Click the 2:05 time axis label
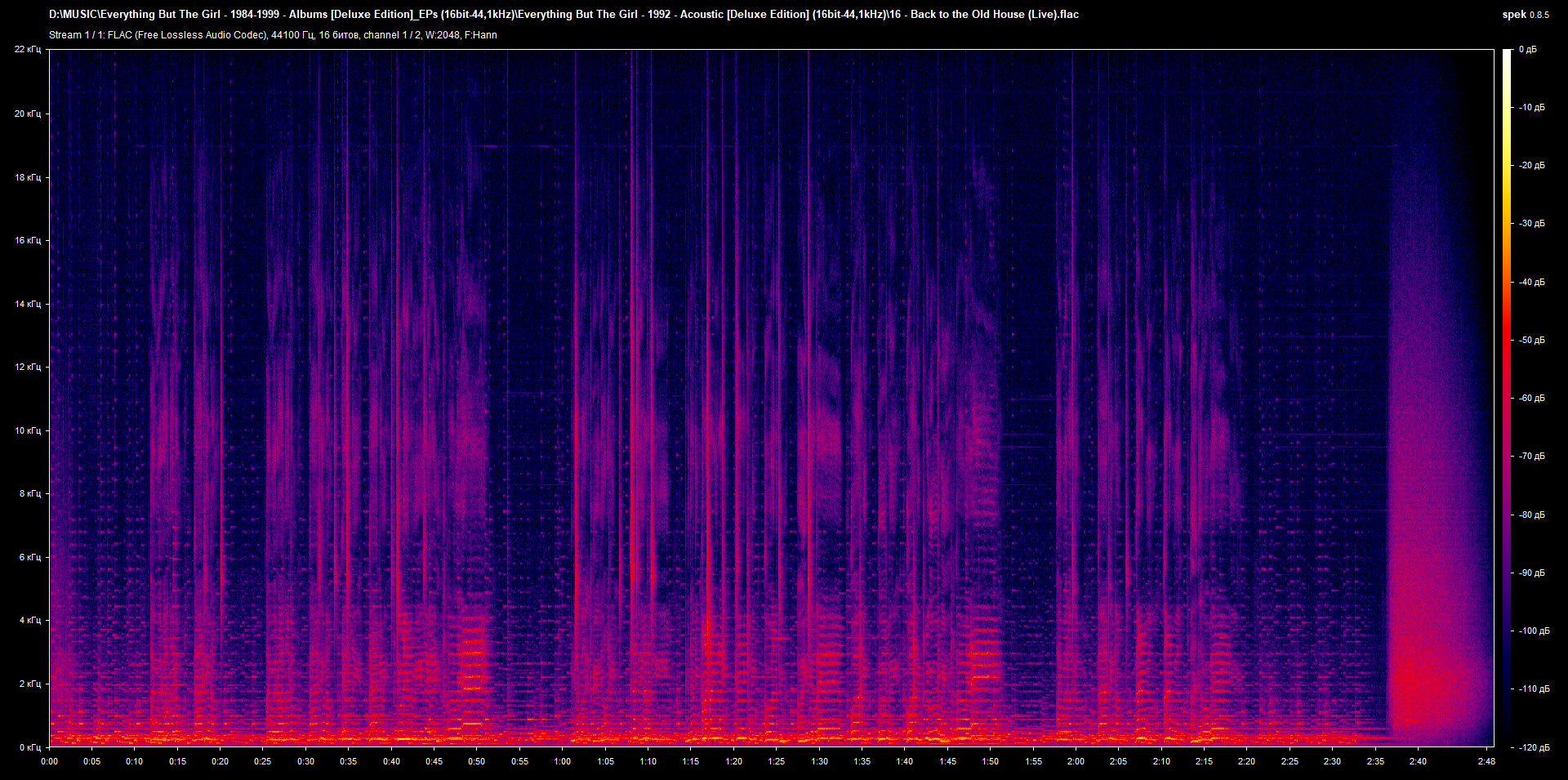The height and width of the screenshot is (780, 1568). point(1119,761)
